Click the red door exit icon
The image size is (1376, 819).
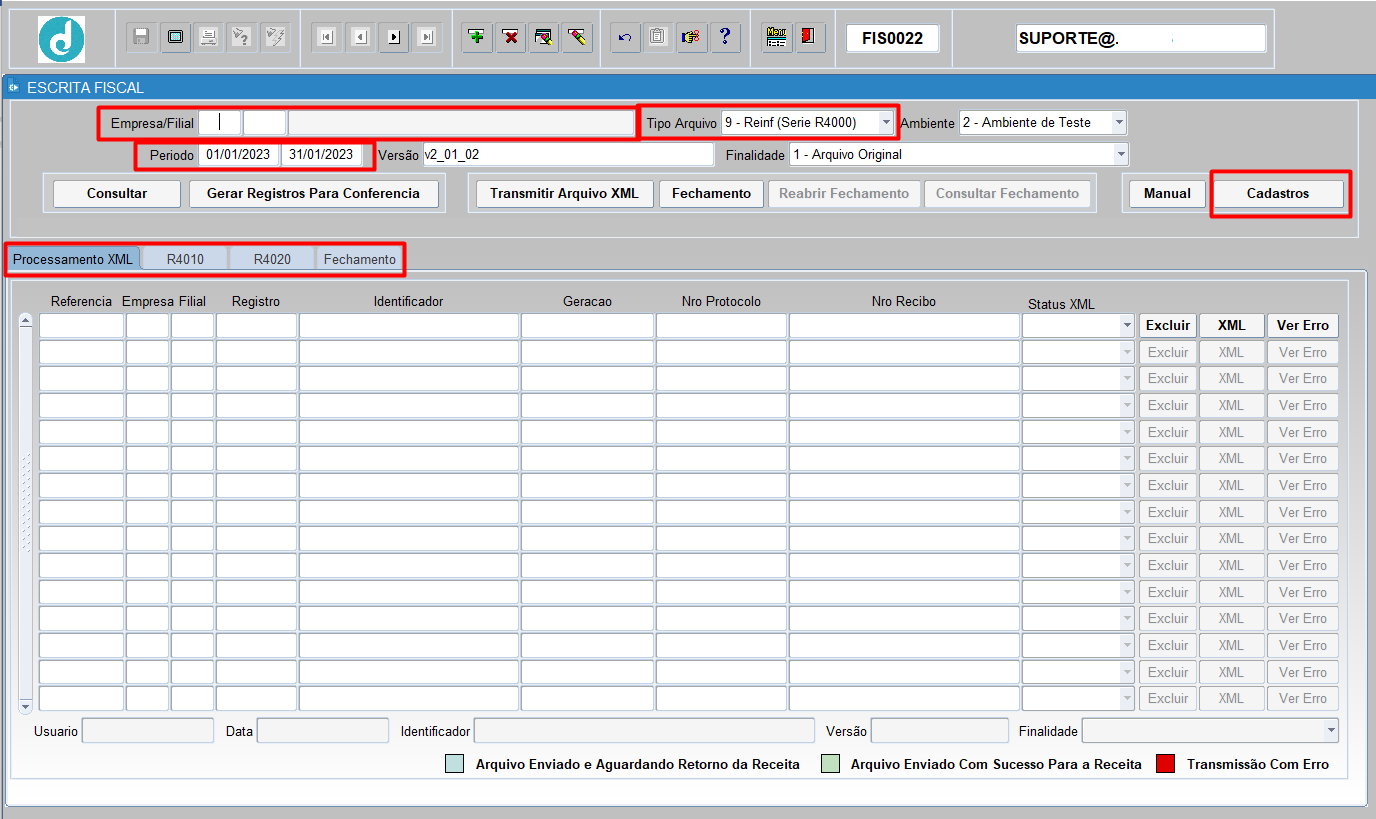[809, 37]
